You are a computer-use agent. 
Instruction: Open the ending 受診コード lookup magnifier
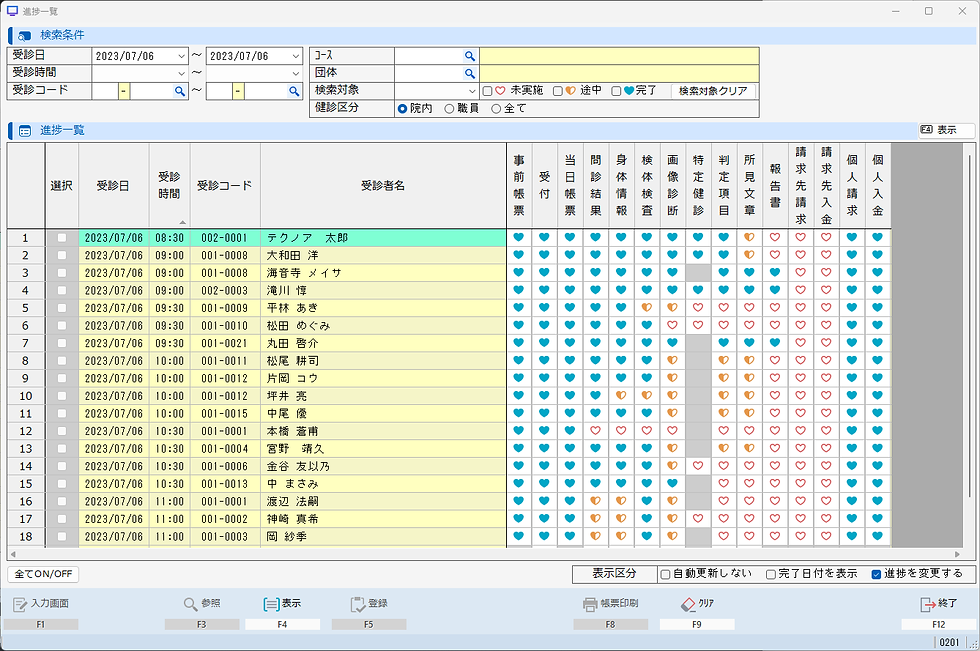point(294,91)
